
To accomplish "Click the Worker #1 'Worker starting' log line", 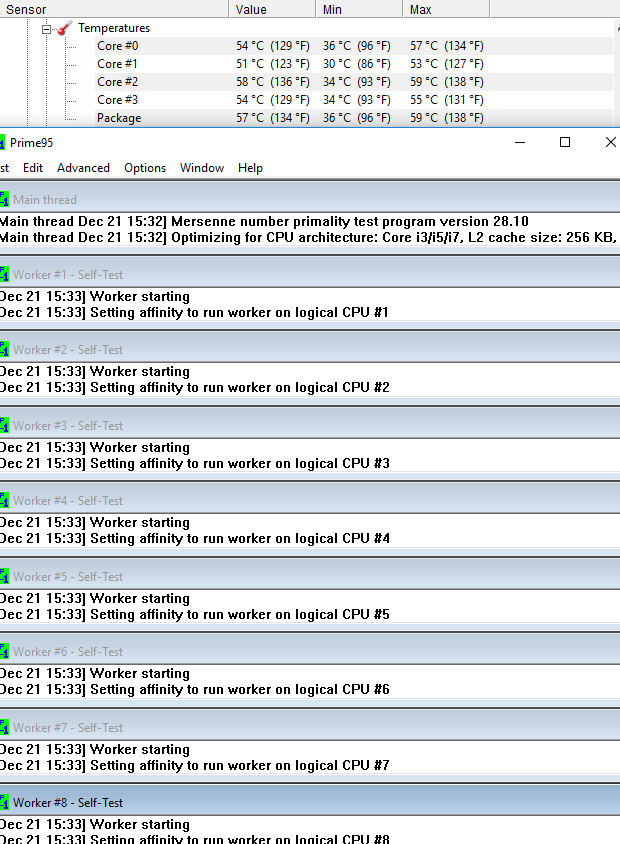I will (95, 297).
